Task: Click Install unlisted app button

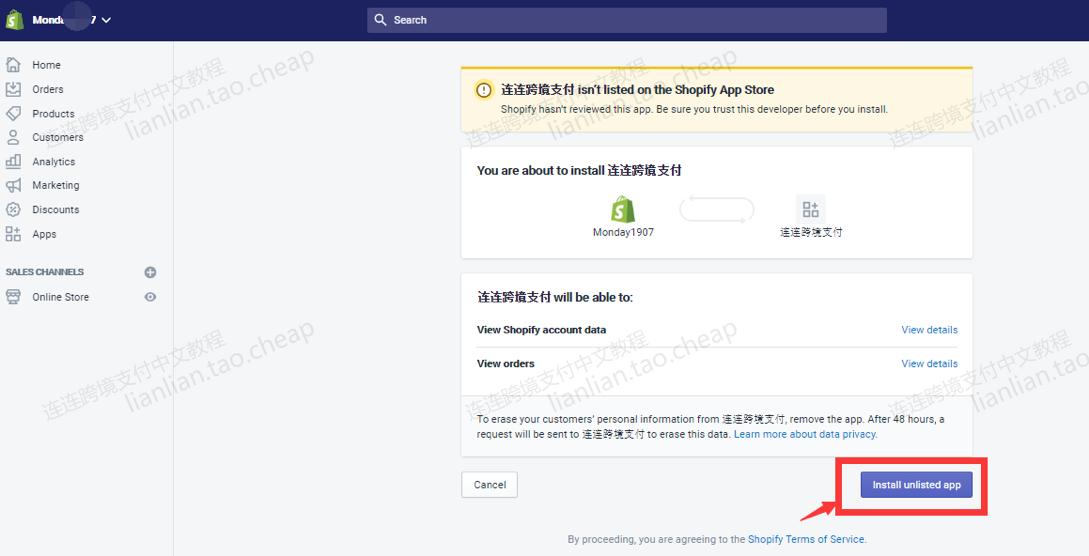Action: (x=916, y=485)
